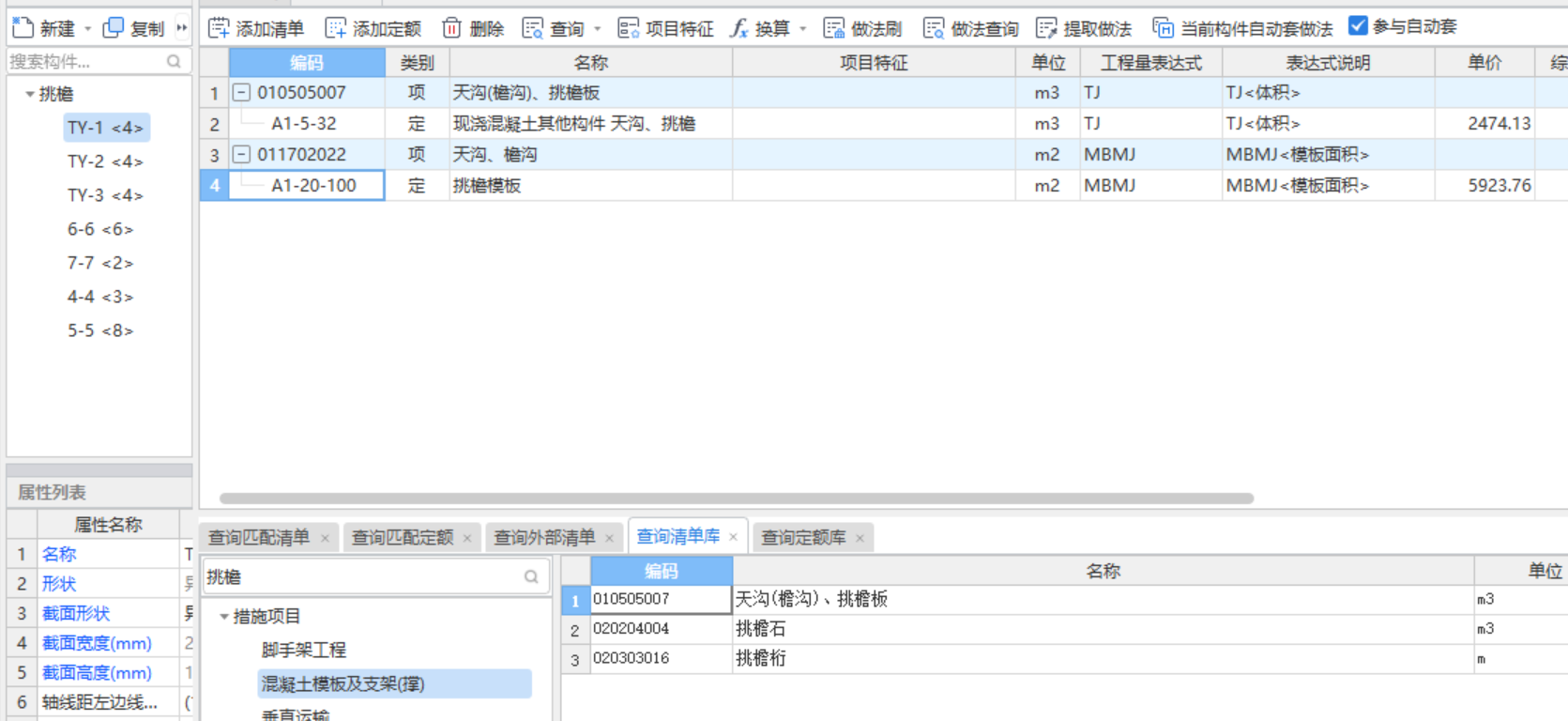
Task: Close the 查询匹配清单 tab
Action: [325, 538]
